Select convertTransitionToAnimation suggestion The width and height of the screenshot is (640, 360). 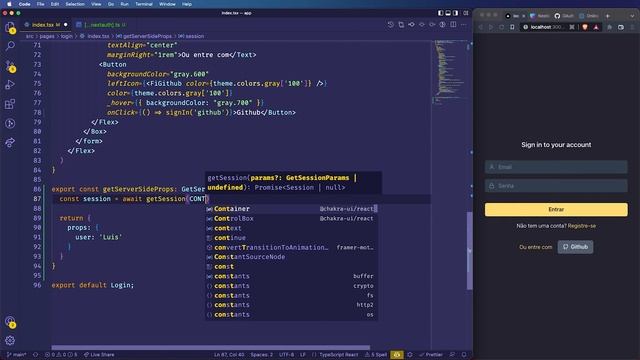pos(291,247)
